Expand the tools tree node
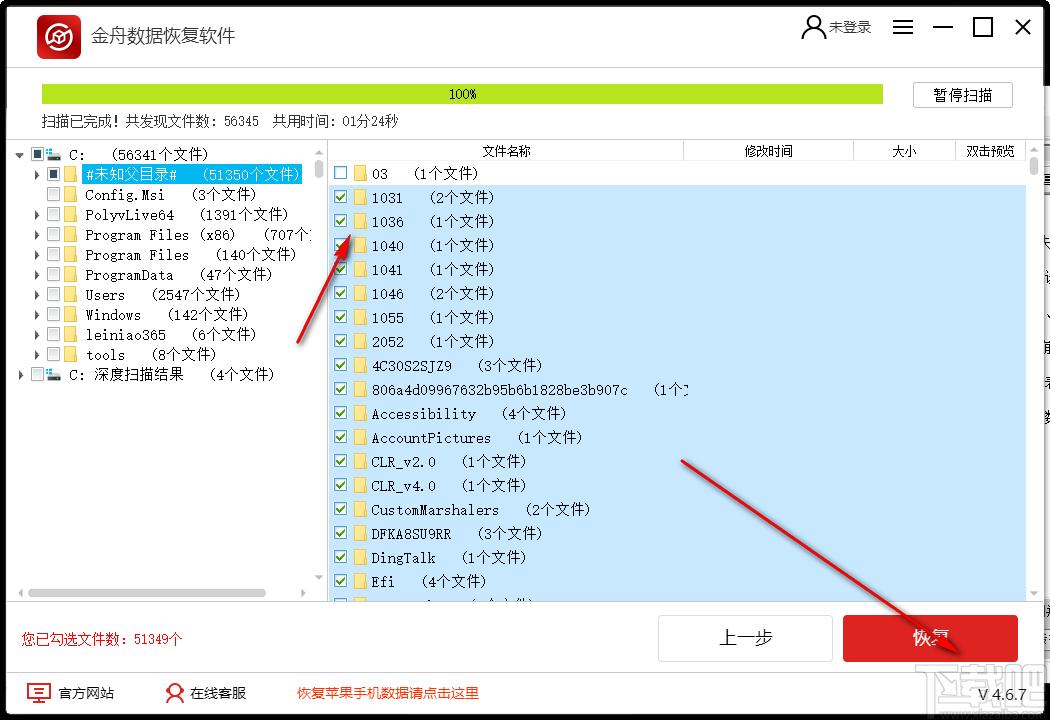Viewport: 1050px width, 720px height. tap(37, 354)
